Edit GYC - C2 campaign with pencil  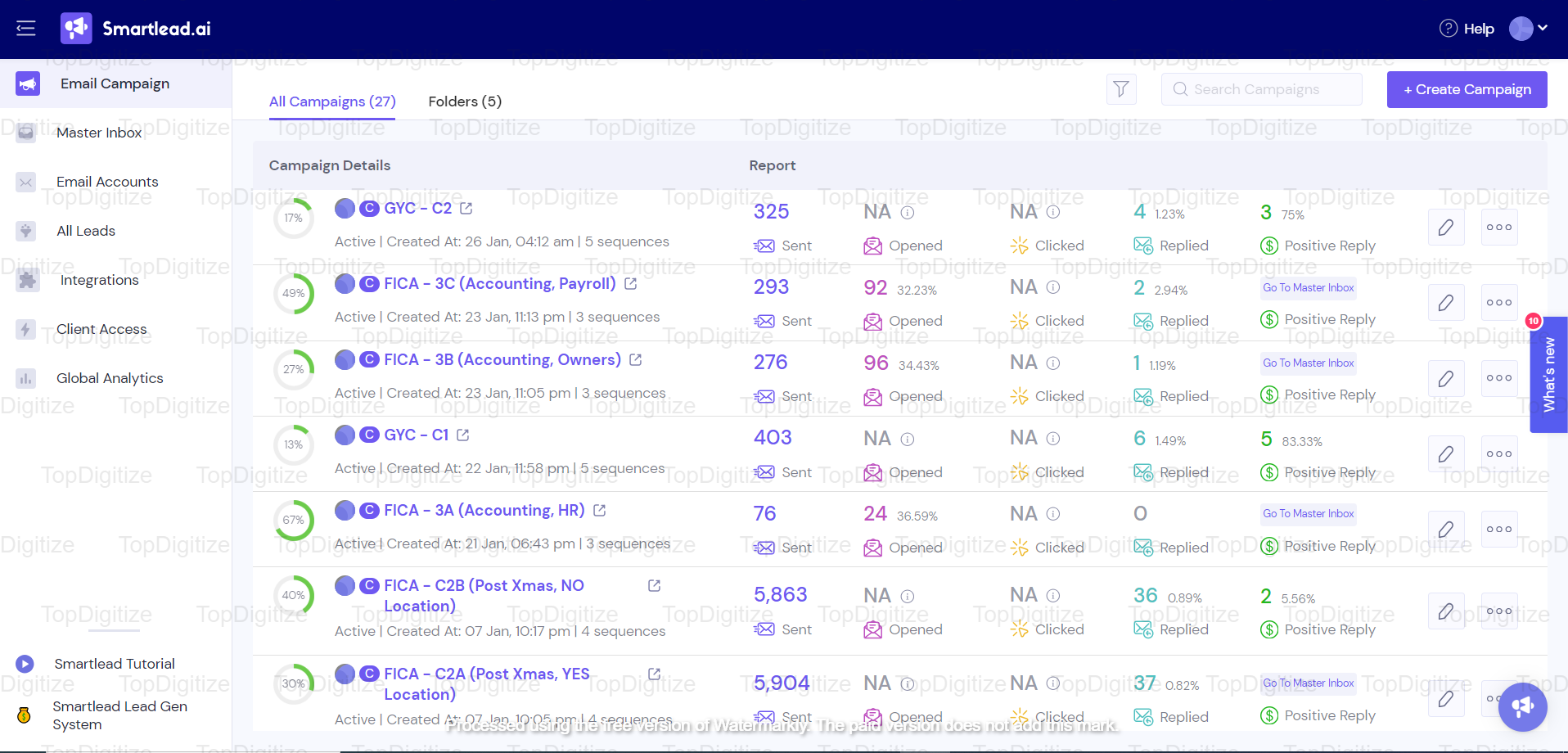click(1446, 228)
